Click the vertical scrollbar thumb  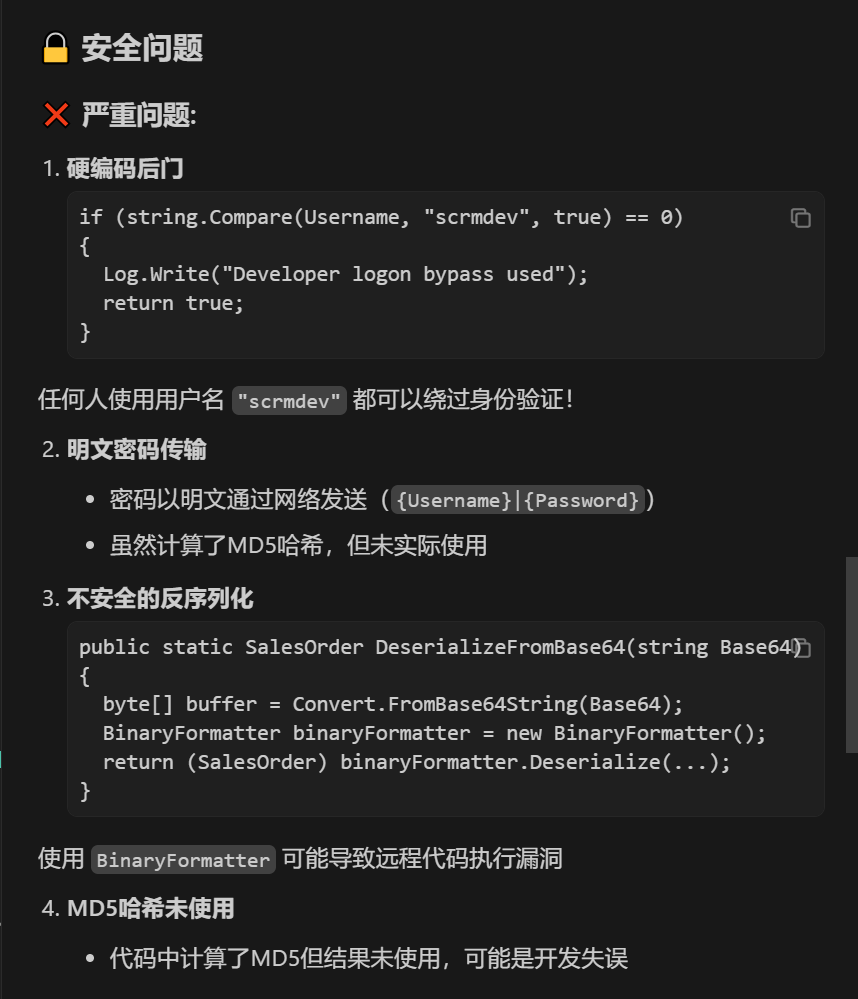tap(851, 655)
